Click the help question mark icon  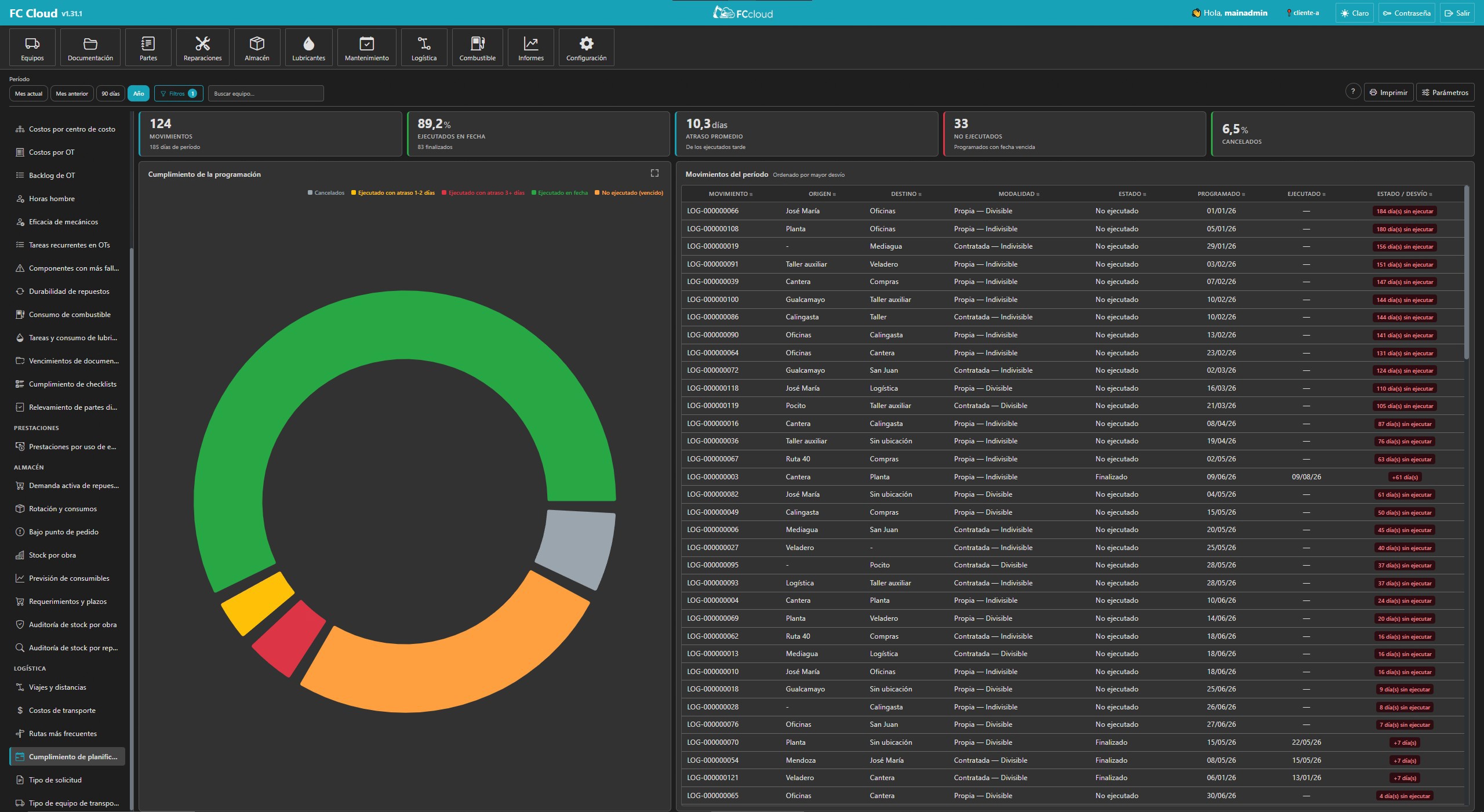point(1352,92)
